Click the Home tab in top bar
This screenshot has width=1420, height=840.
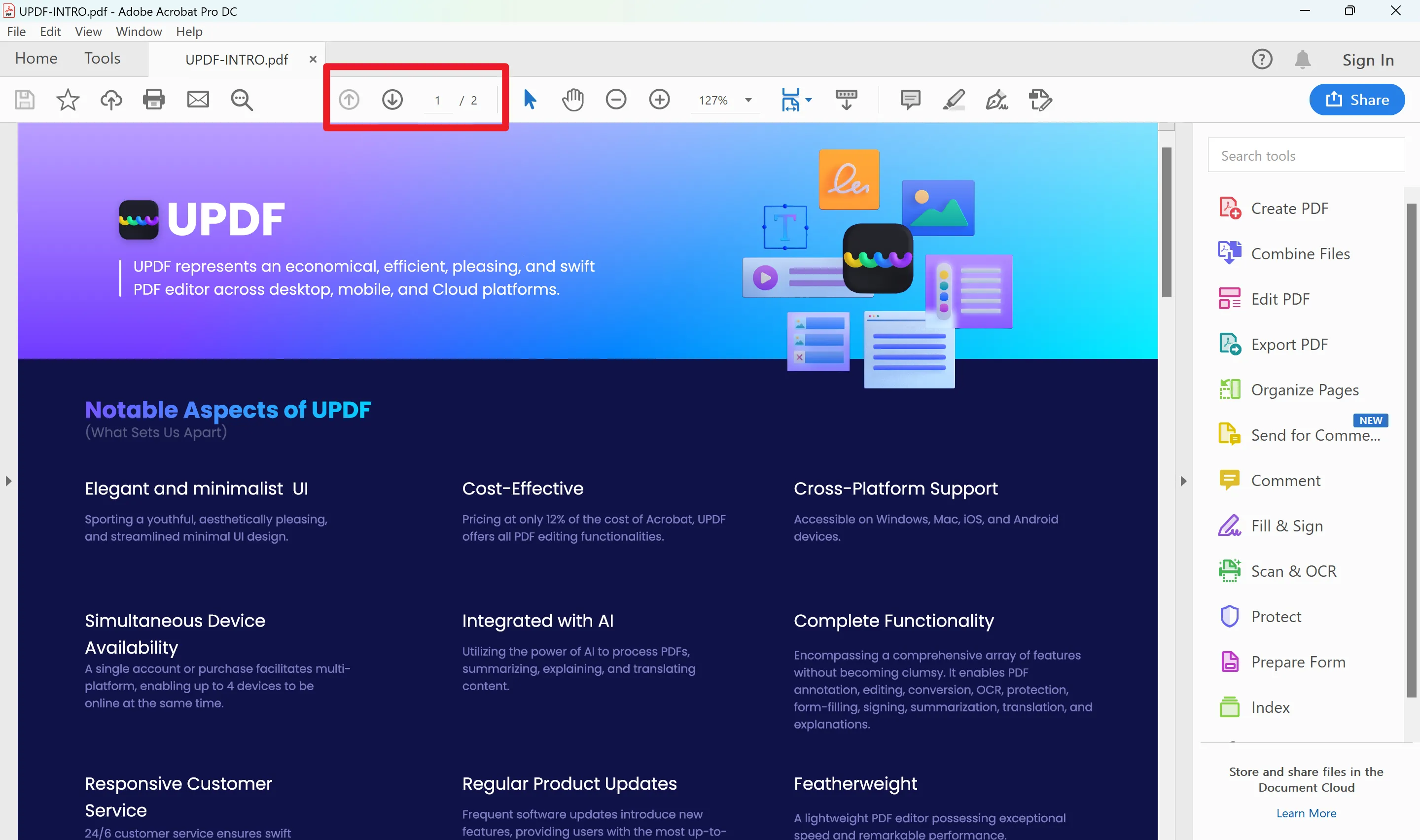coord(37,57)
